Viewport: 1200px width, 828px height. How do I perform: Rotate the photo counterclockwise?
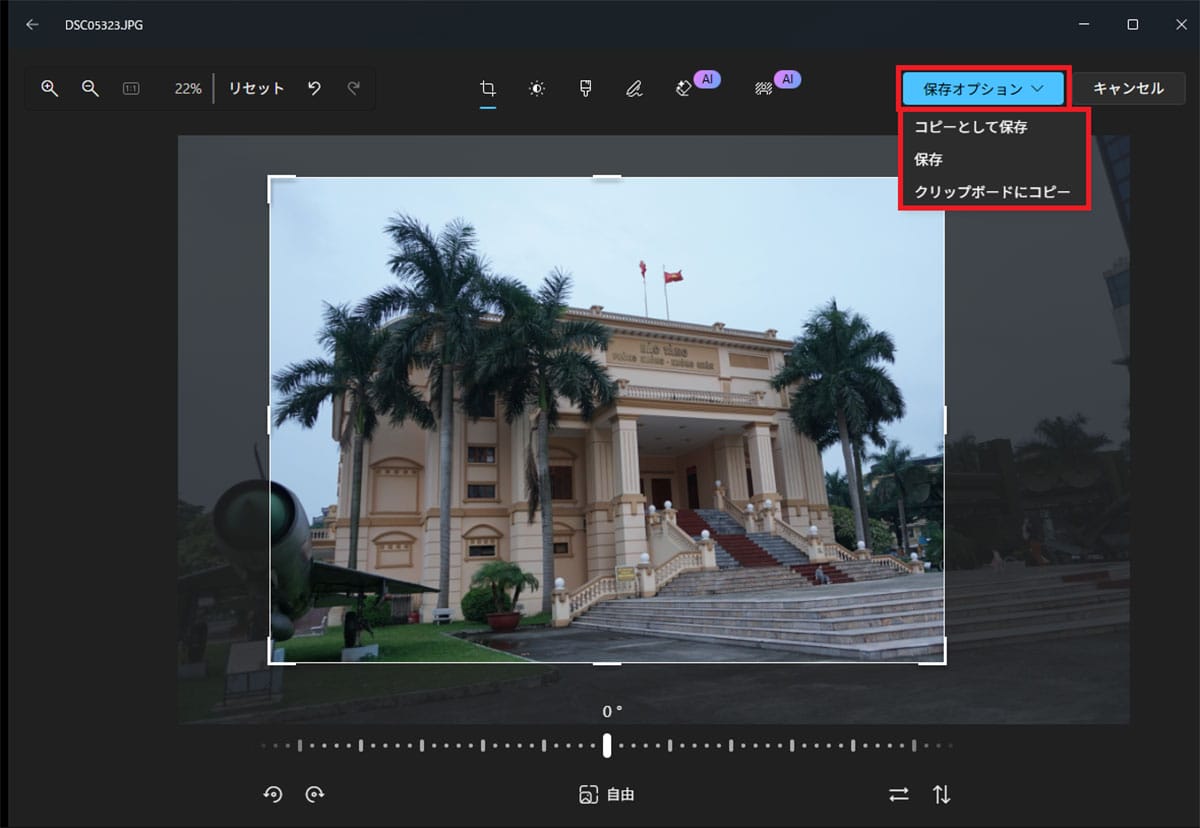[272, 794]
